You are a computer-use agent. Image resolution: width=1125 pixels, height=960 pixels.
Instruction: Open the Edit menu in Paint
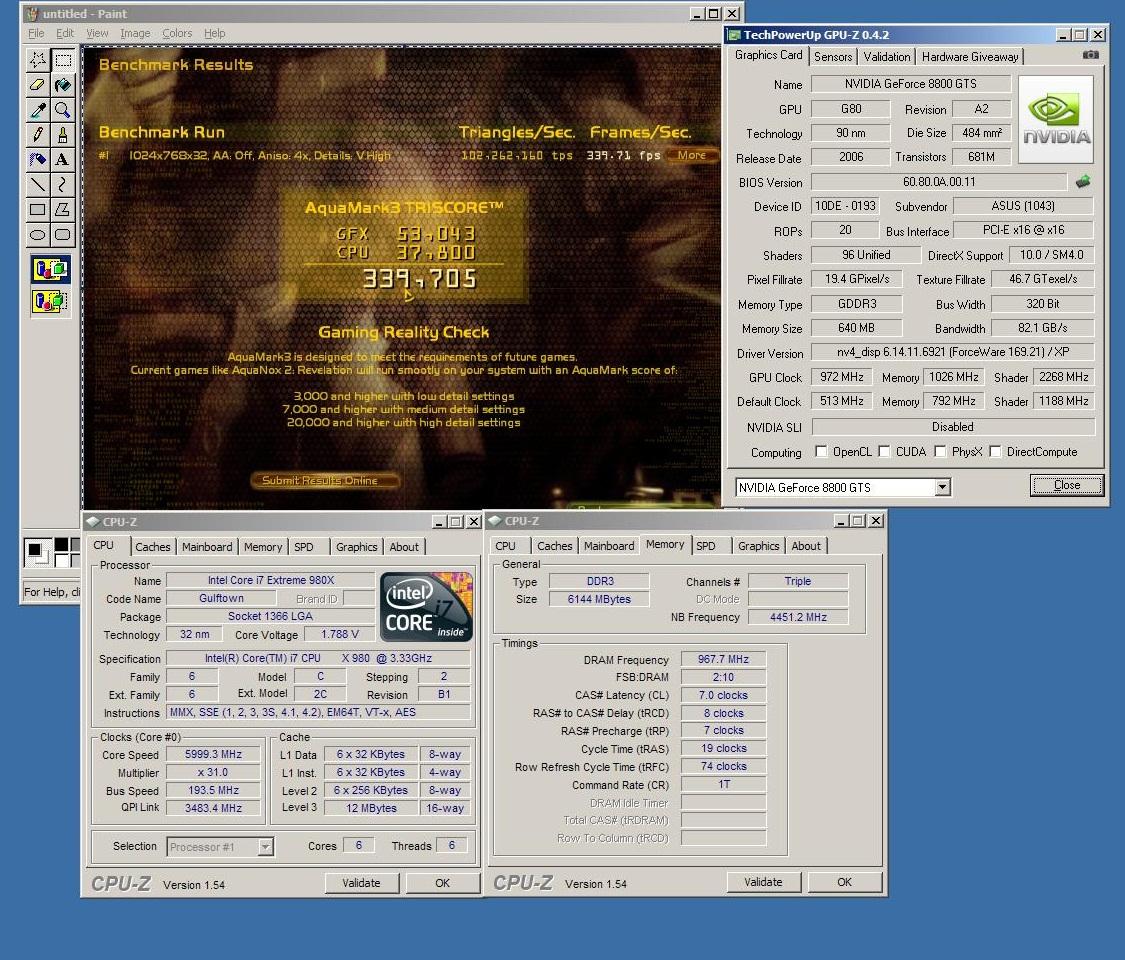(x=65, y=33)
